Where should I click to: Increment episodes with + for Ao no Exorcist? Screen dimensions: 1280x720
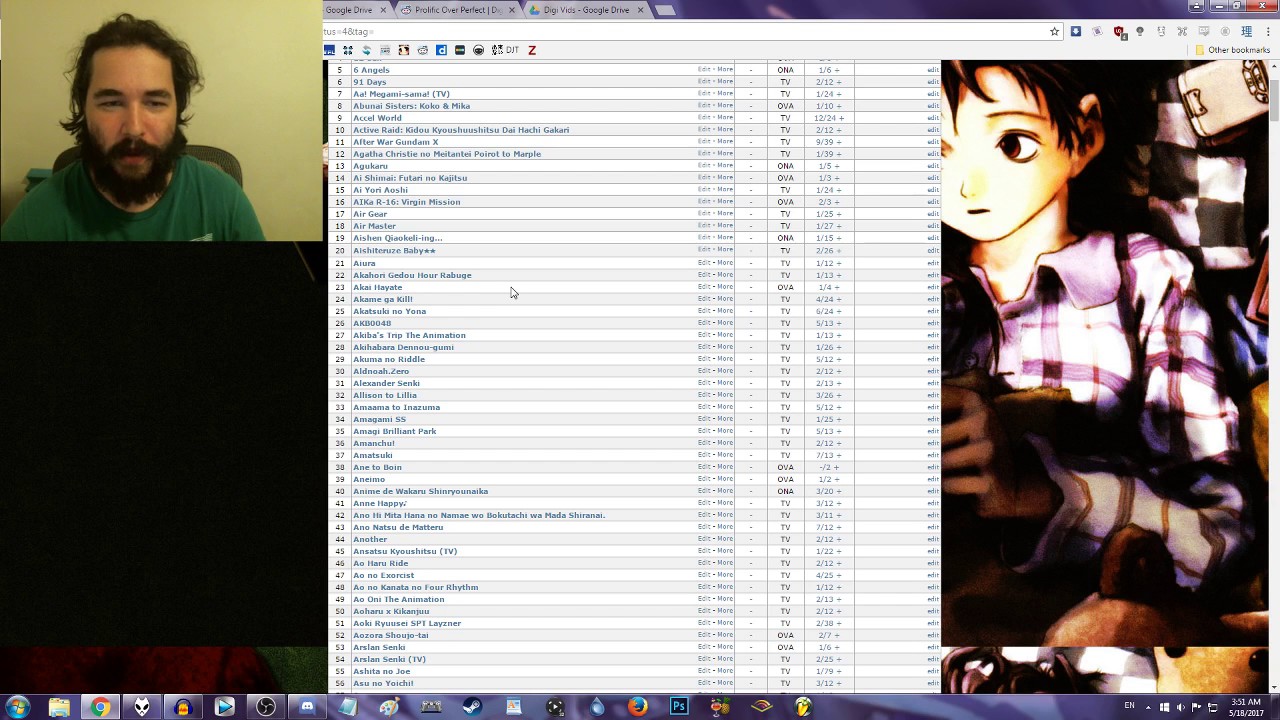838,575
